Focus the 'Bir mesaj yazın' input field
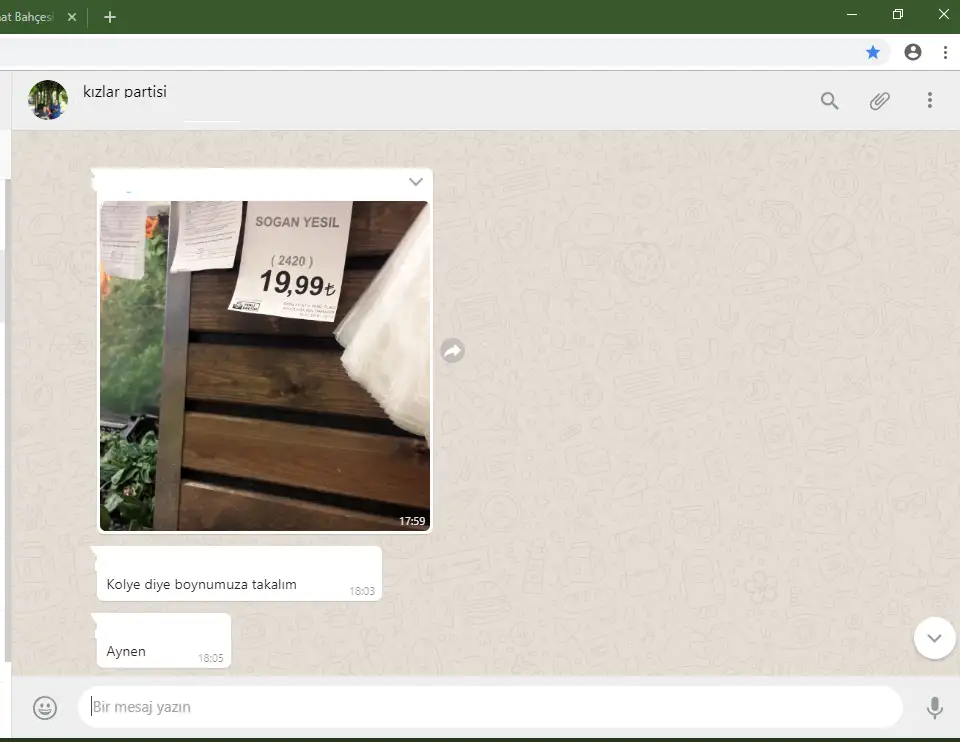This screenshot has height=742, width=960. 490,707
